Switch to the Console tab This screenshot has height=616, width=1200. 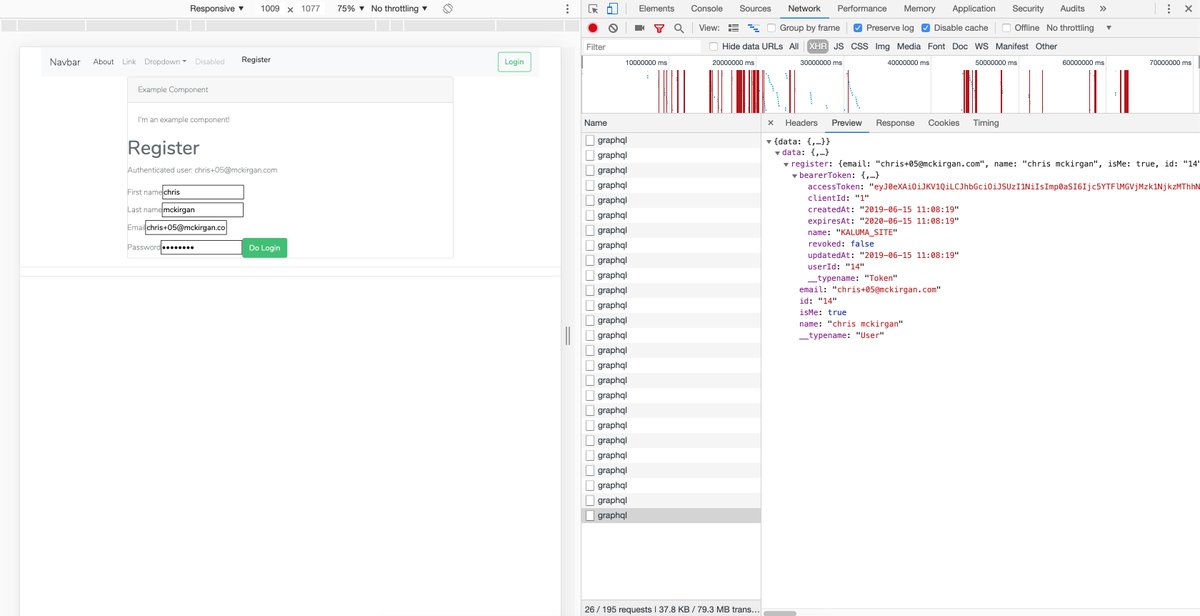point(707,8)
